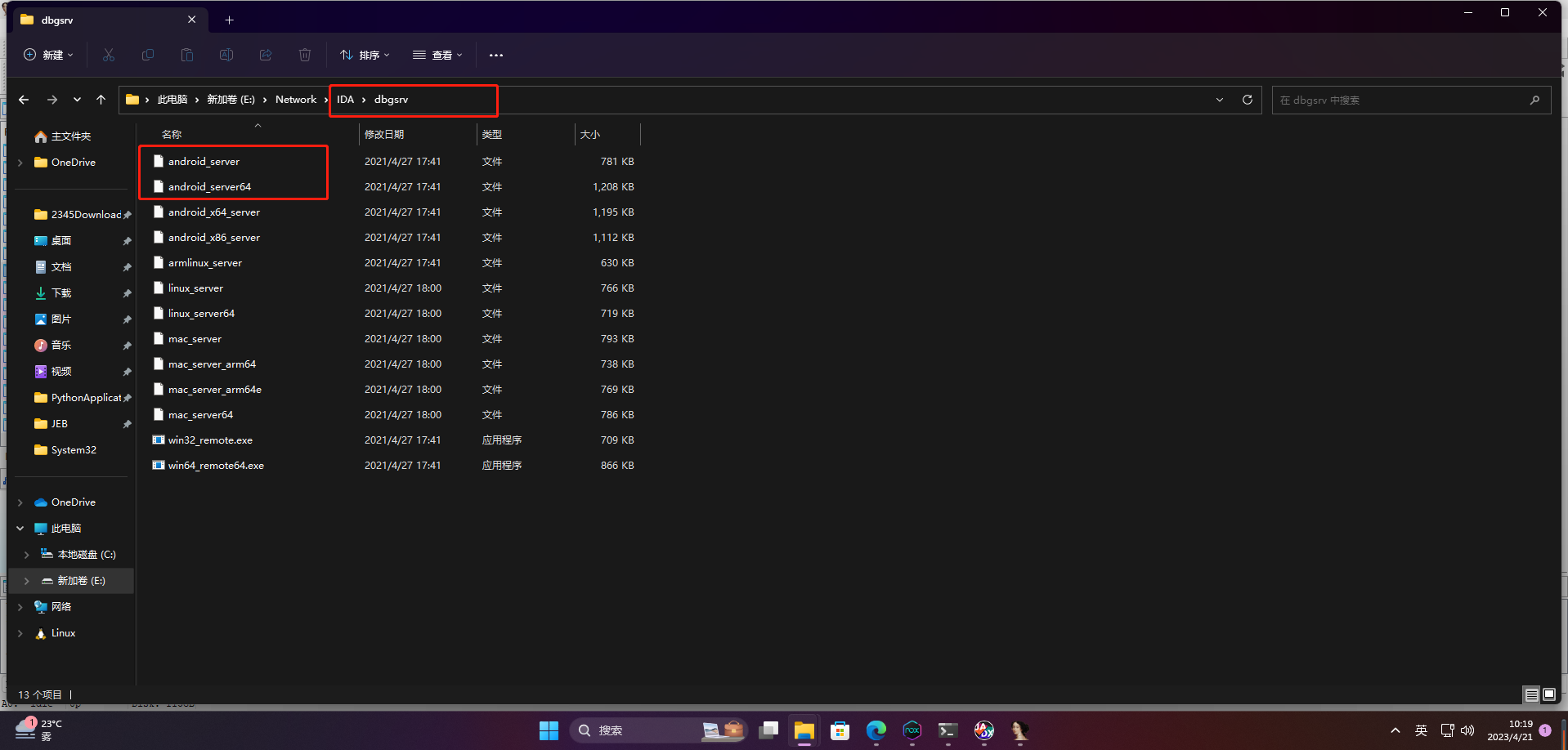Add a new Explorer tab

[229, 20]
